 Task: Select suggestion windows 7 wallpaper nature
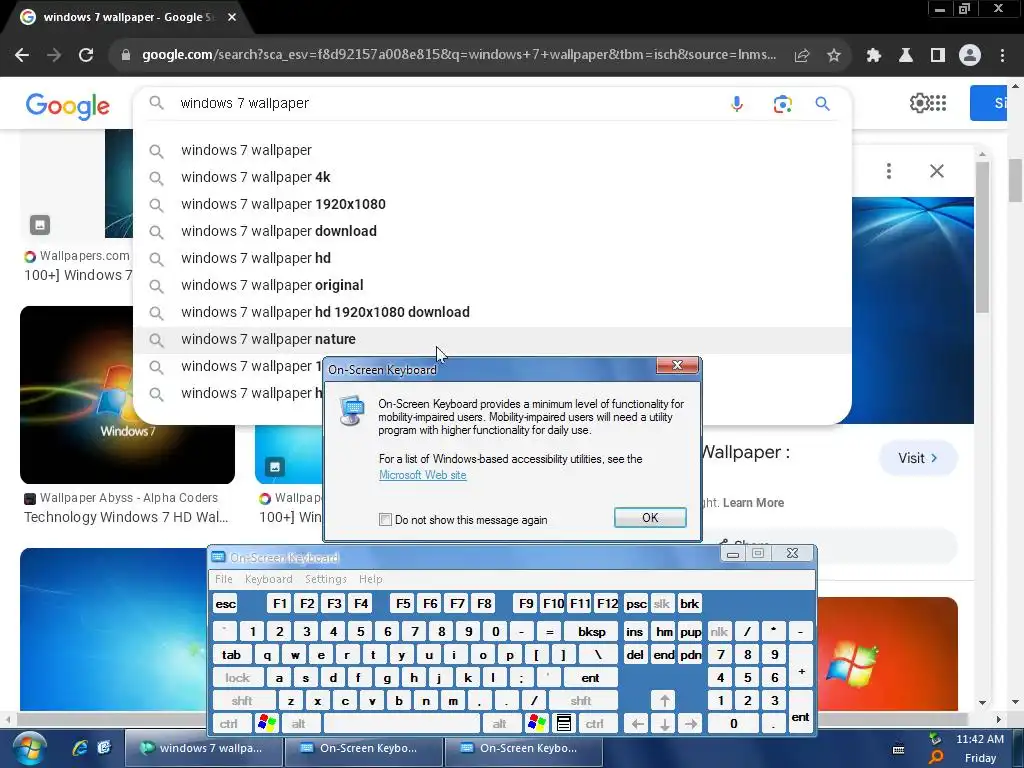492,340
